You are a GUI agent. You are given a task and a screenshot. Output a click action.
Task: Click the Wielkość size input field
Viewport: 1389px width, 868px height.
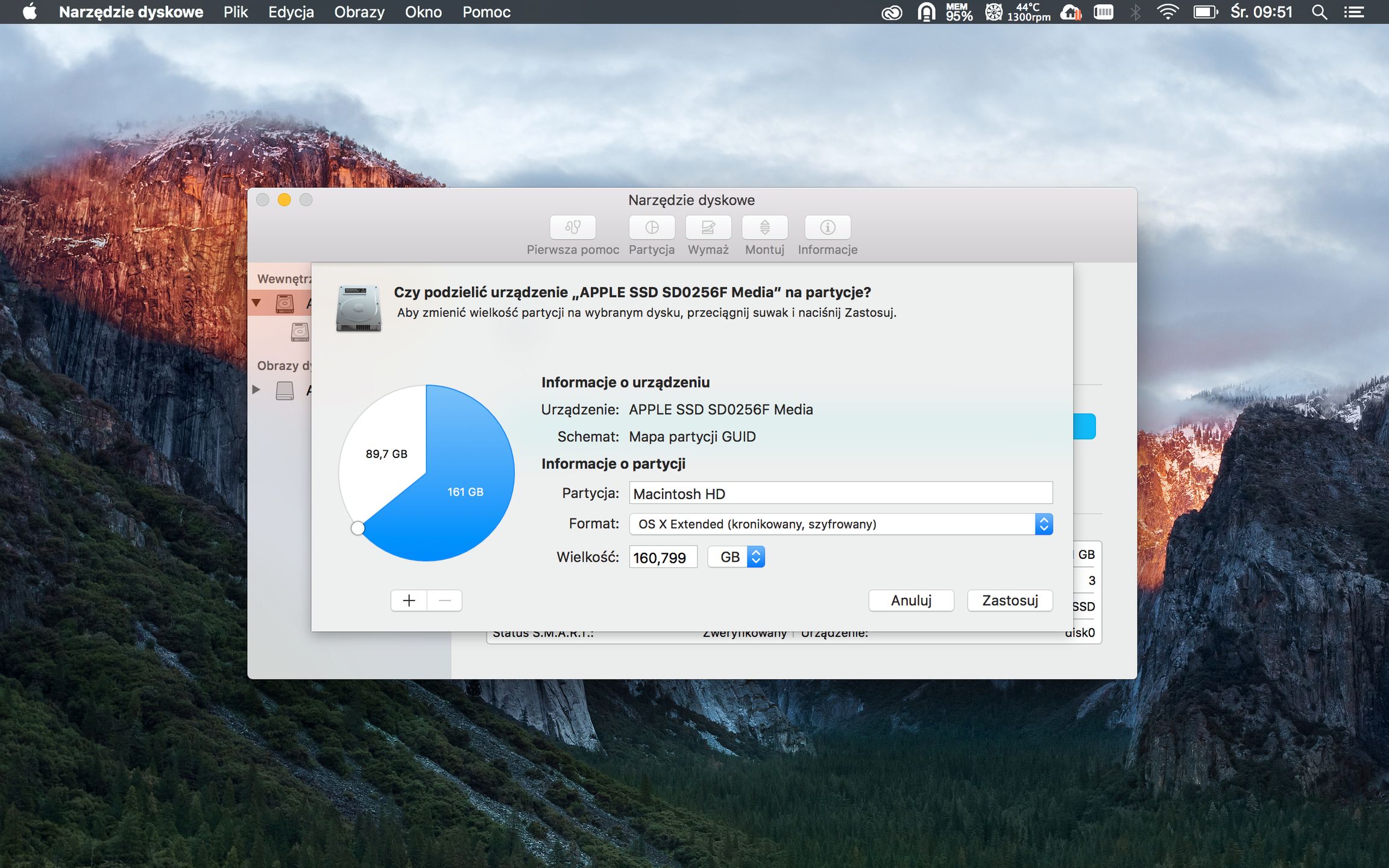(x=663, y=557)
